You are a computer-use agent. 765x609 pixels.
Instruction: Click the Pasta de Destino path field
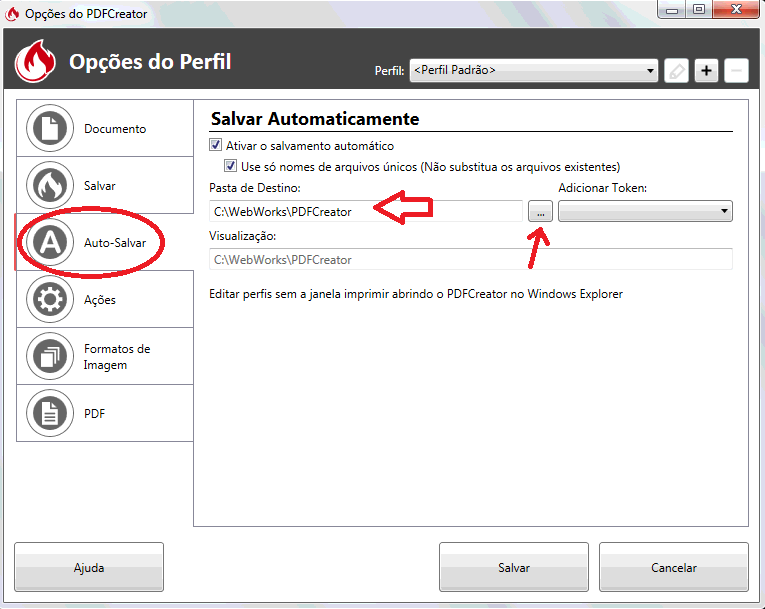(366, 211)
